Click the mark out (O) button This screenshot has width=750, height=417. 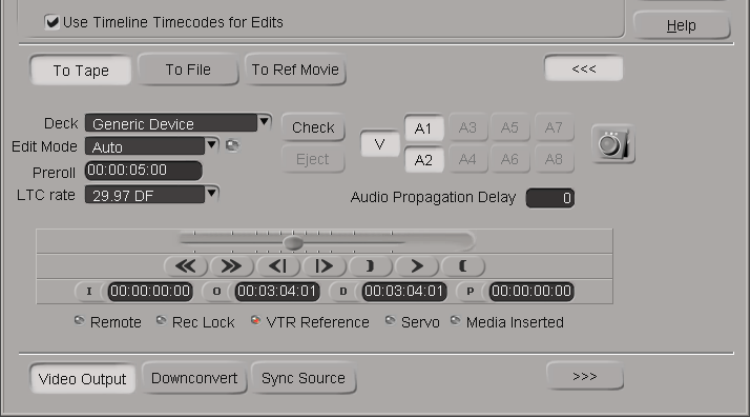pos(217,292)
